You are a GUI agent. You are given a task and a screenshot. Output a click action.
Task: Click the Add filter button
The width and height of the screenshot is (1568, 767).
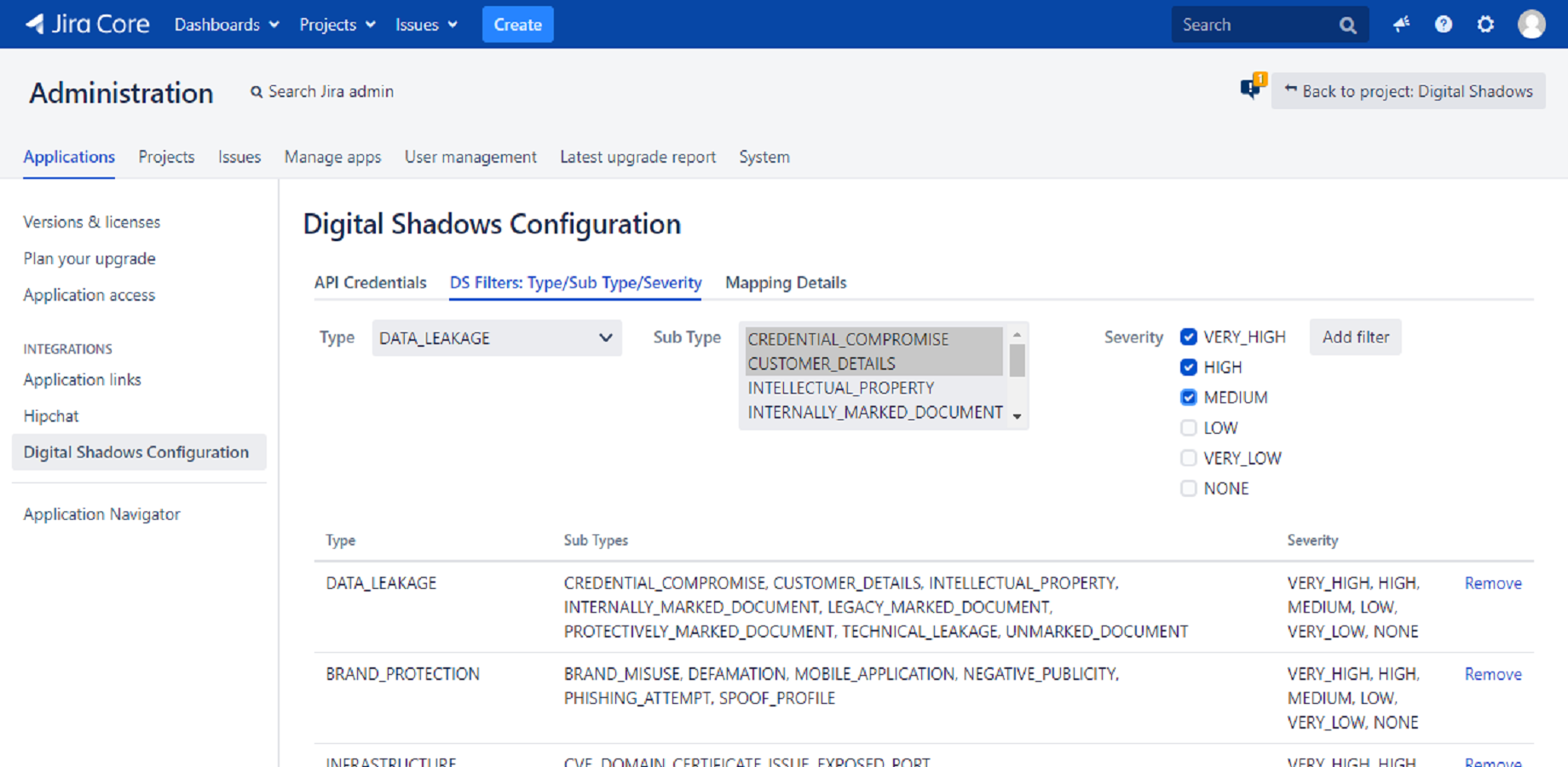point(1355,337)
